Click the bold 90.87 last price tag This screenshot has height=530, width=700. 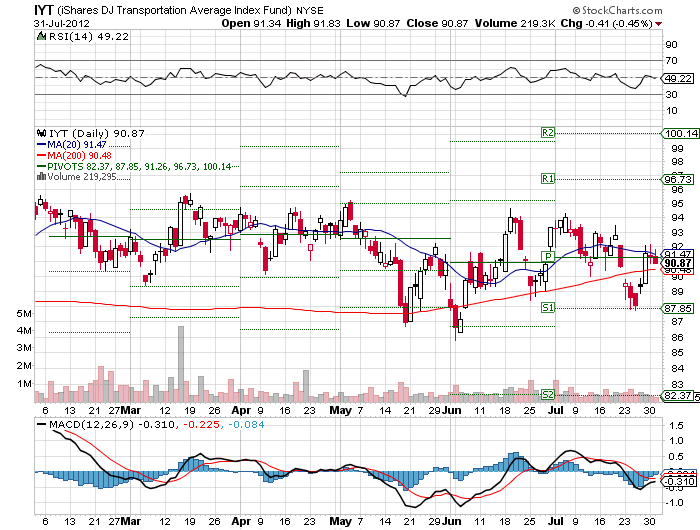(678, 263)
